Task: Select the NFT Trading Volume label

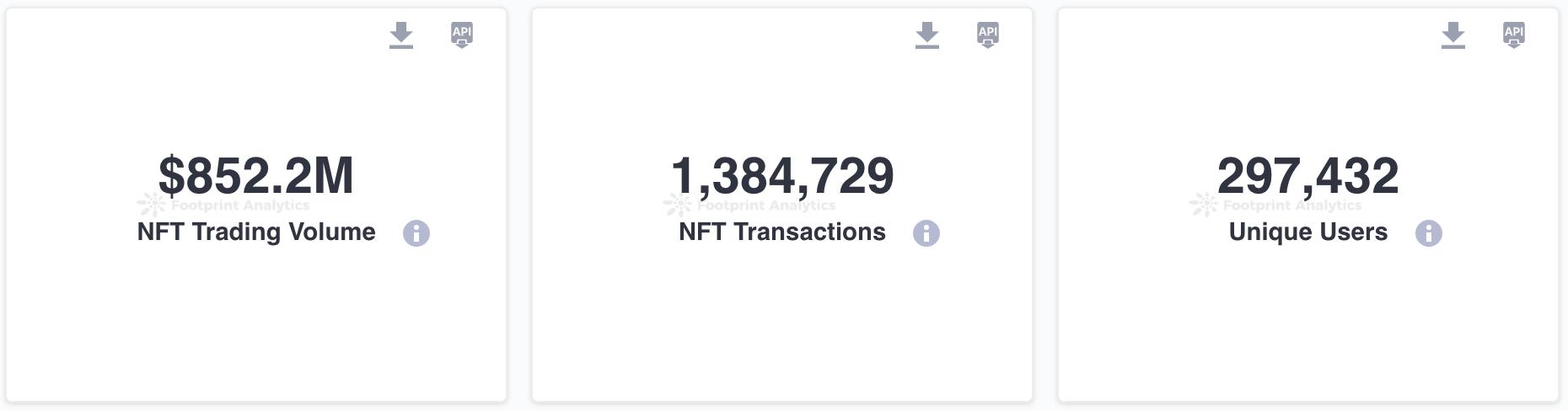Action: [x=256, y=232]
